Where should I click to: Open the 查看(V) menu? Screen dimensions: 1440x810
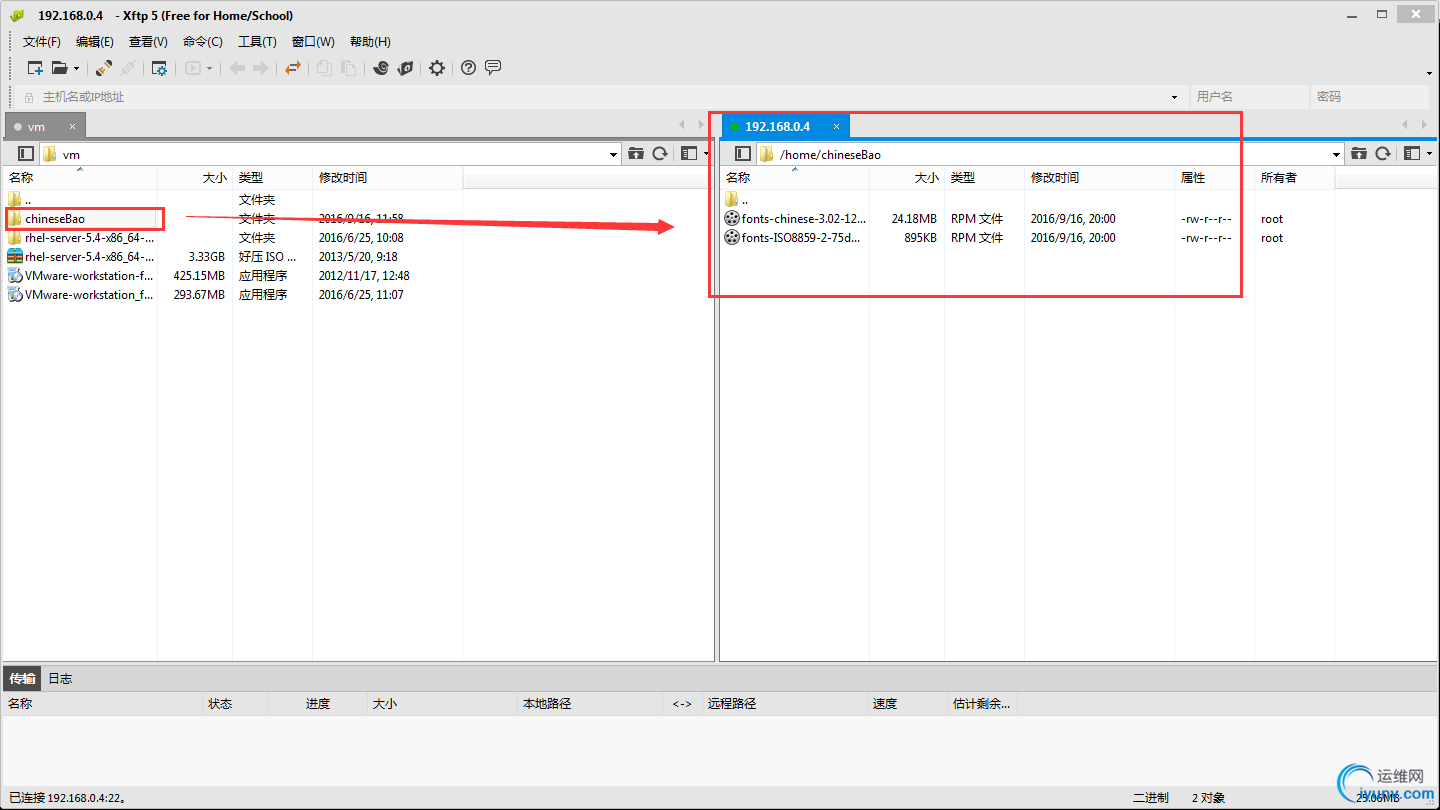148,42
